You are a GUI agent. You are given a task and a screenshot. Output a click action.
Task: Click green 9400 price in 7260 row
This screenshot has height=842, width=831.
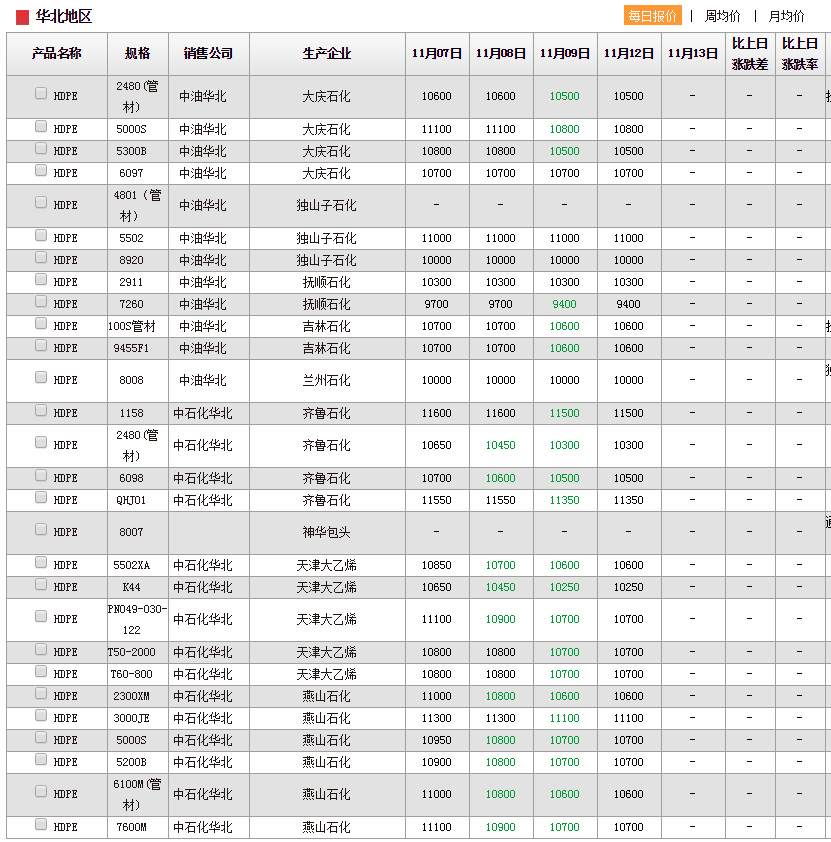565,304
